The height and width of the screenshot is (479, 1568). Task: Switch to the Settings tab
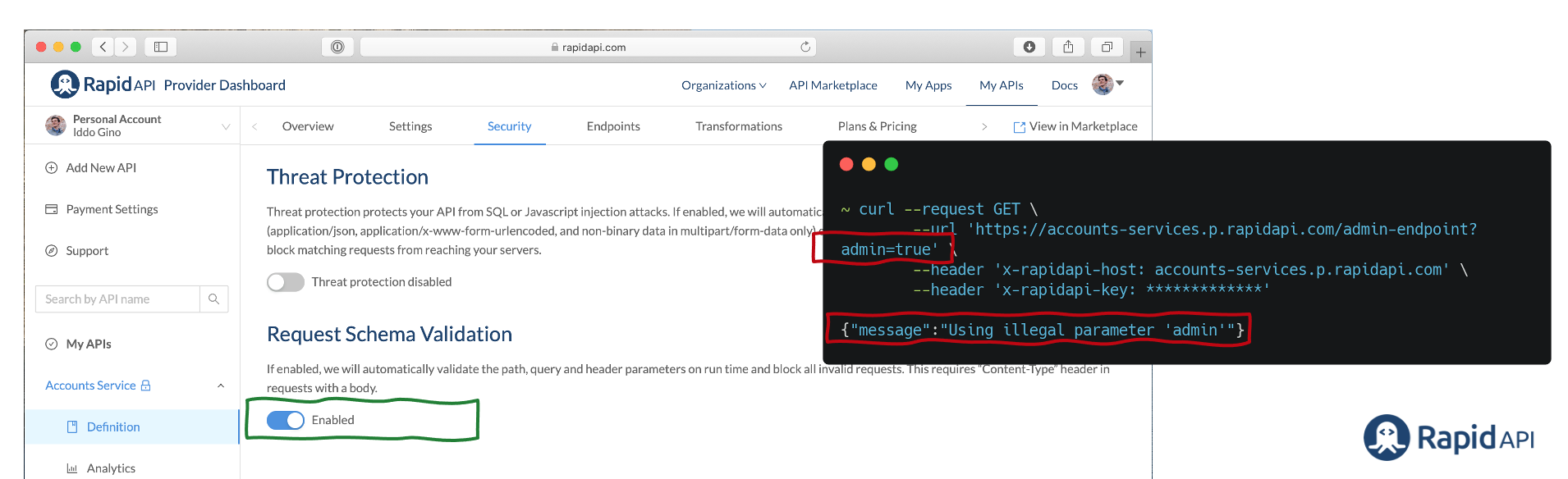tap(410, 126)
